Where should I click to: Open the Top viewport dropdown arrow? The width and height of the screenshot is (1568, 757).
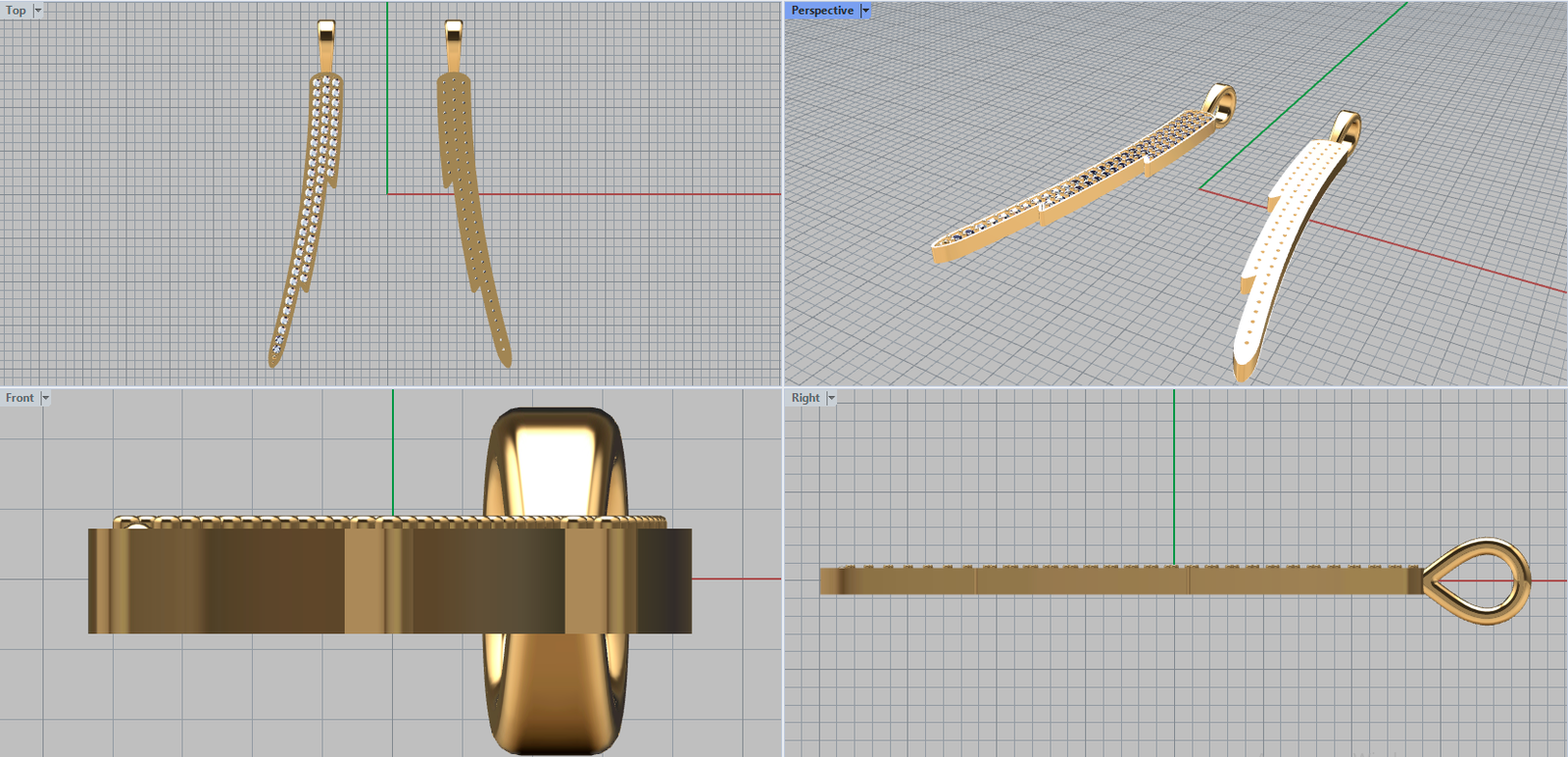coord(38,11)
